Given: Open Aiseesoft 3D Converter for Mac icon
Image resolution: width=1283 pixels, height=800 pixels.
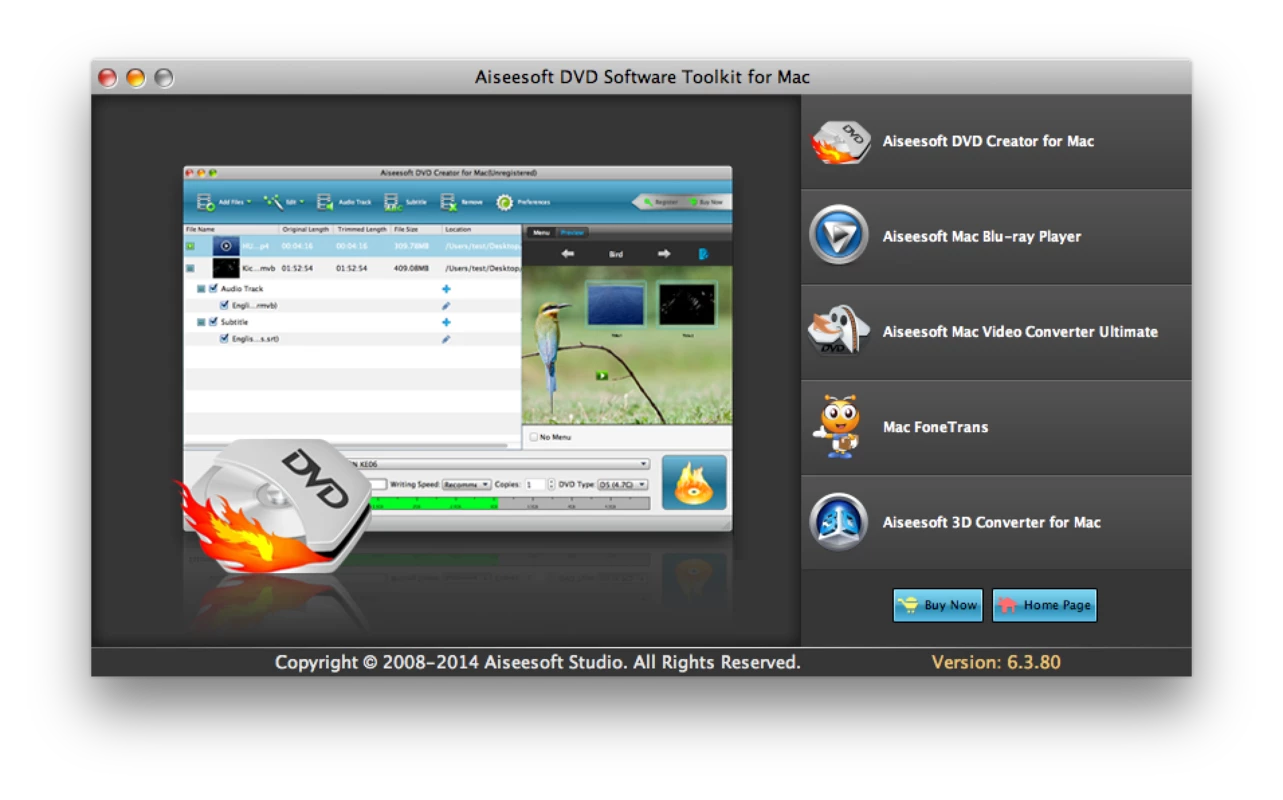Looking at the screenshot, I should (839, 521).
